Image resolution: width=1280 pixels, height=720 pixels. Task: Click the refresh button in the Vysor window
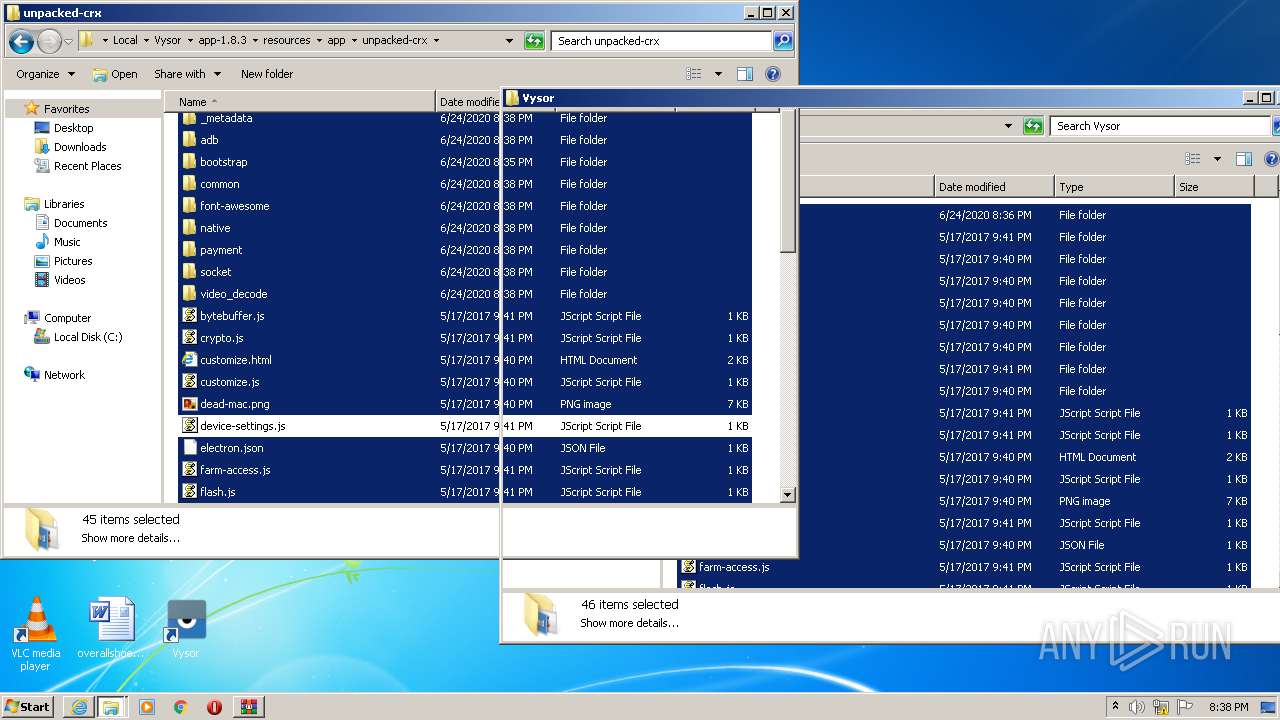tap(1033, 126)
